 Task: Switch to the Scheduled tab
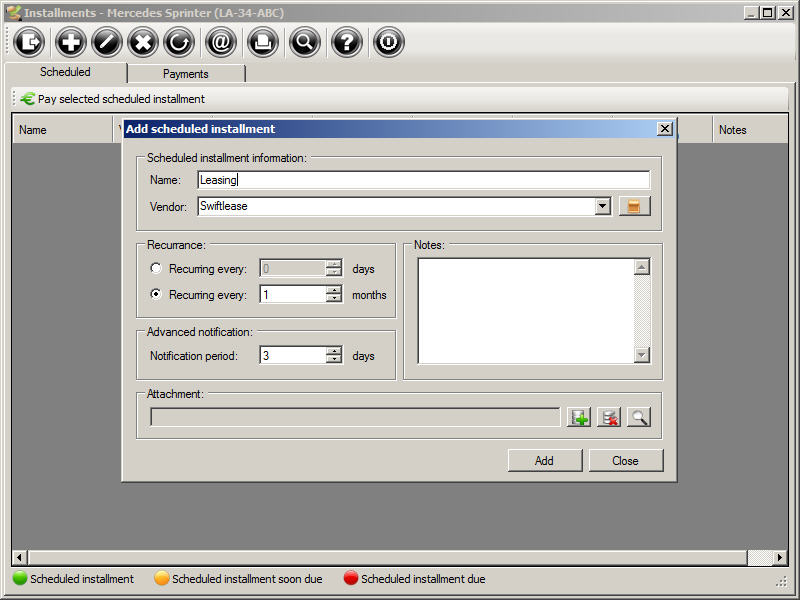point(65,72)
